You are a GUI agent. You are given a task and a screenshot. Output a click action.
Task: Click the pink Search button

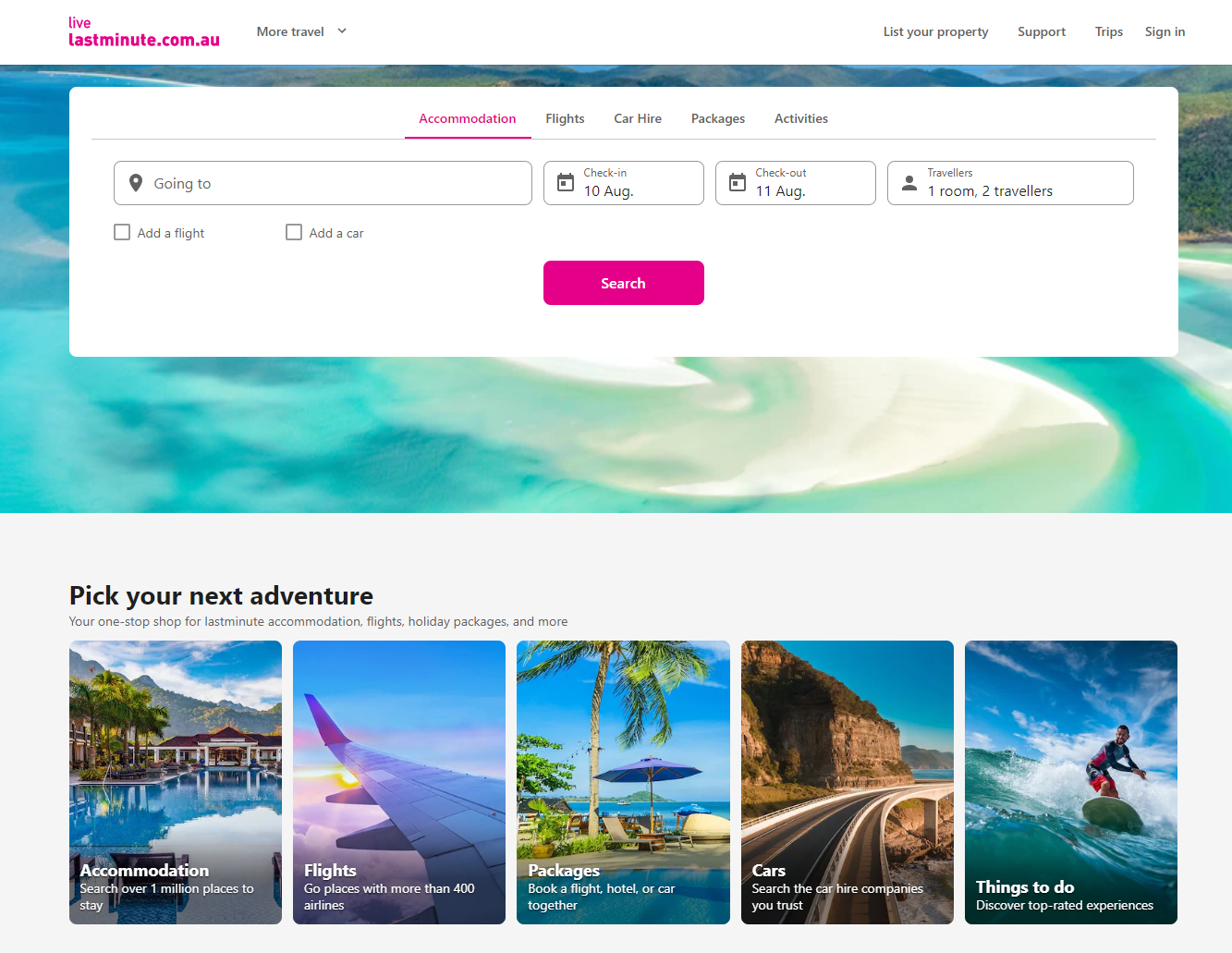[x=624, y=283]
